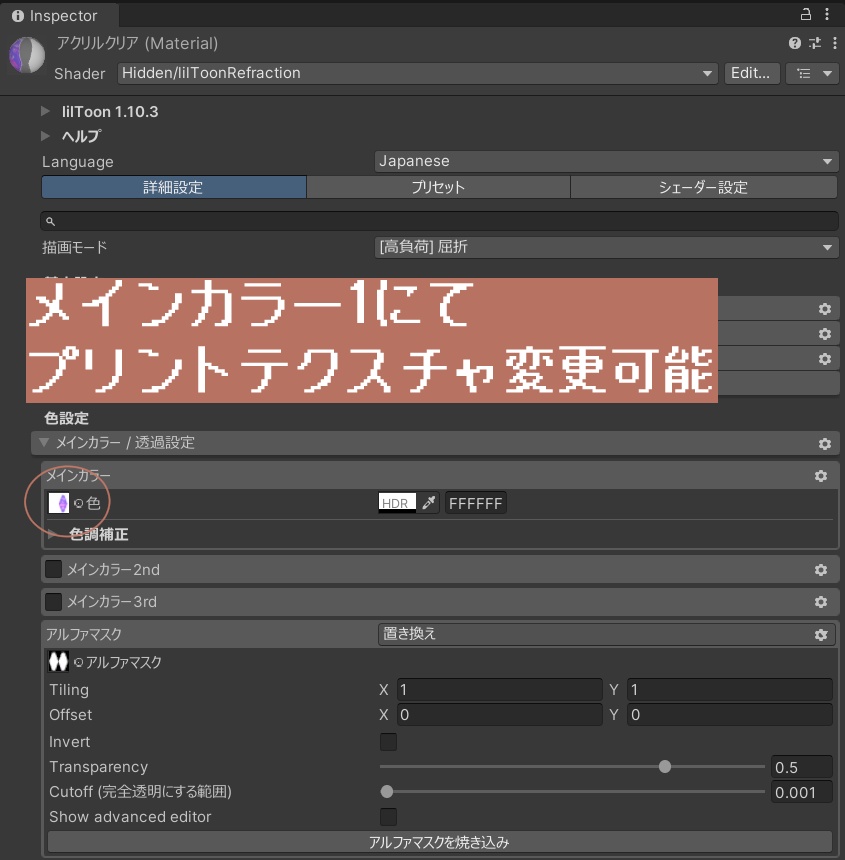Enable メインカラー3rd checkbox

(53, 602)
